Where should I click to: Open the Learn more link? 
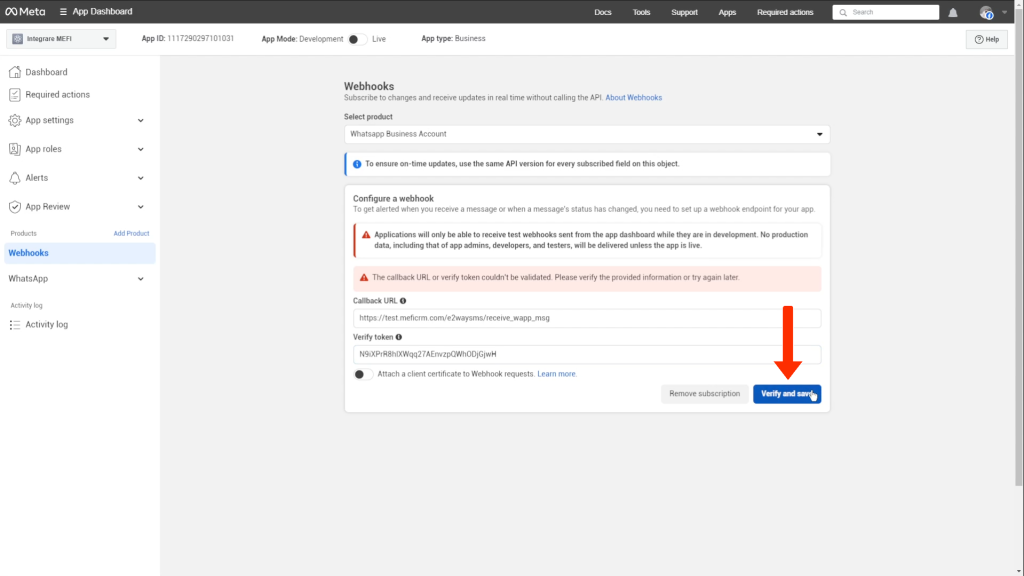pyautogui.click(x=556, y=374)
